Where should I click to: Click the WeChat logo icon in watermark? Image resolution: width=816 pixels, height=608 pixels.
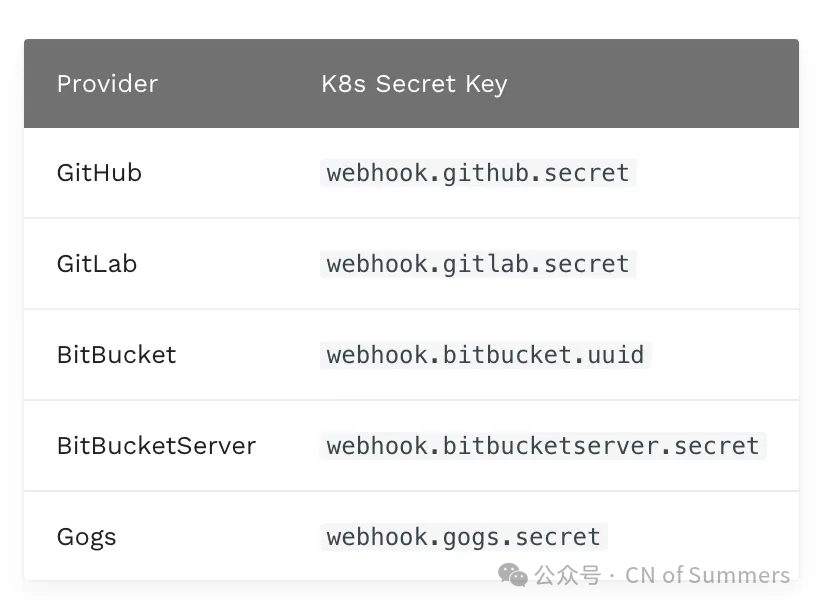pos(513,575)
